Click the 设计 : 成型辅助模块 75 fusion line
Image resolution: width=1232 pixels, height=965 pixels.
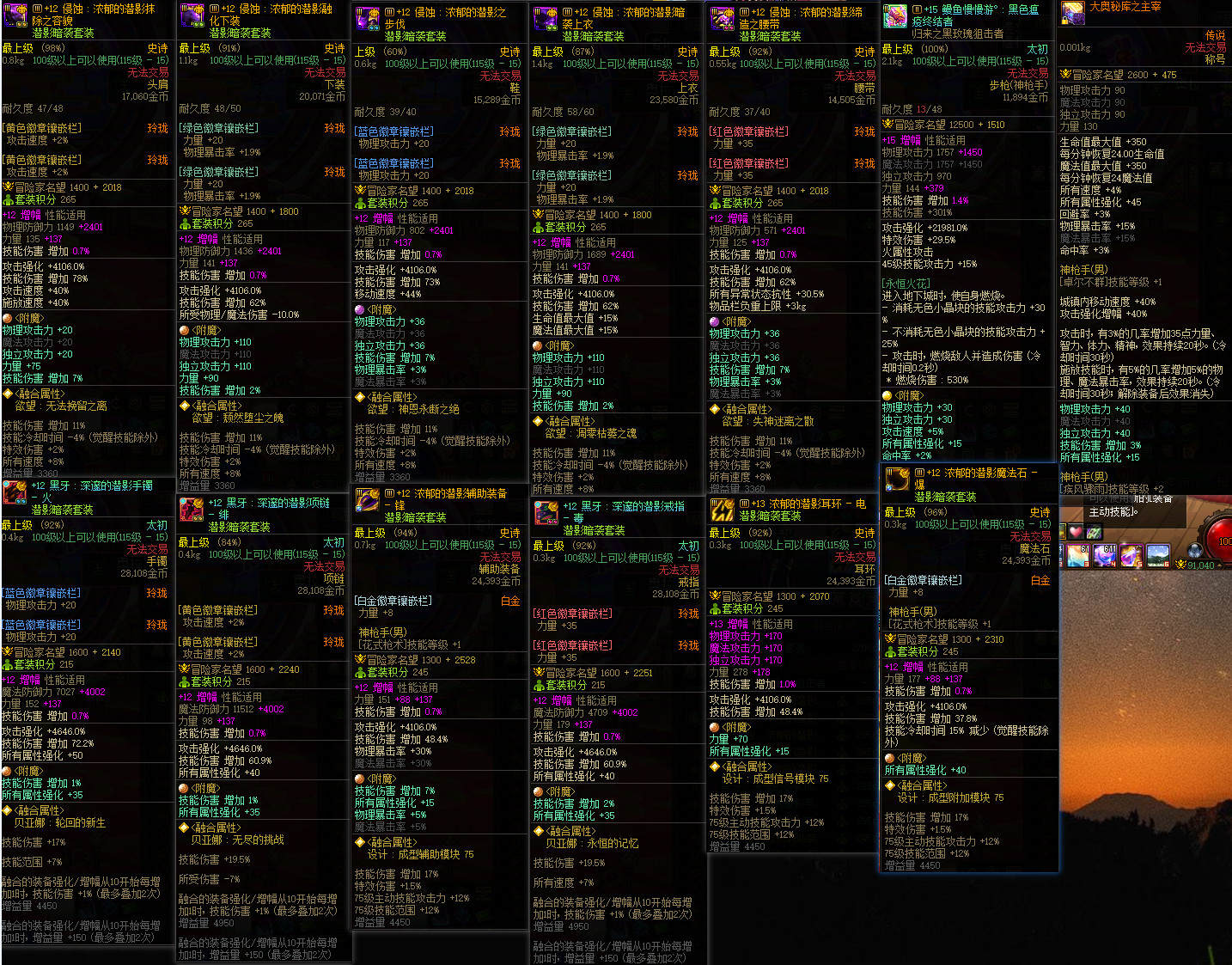tap(420, 855)
